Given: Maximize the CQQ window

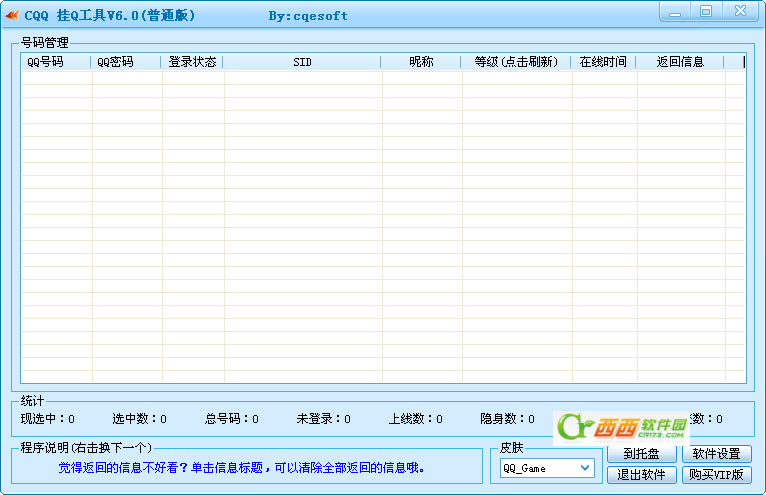Looking at the screenshot, I should 705,12.
